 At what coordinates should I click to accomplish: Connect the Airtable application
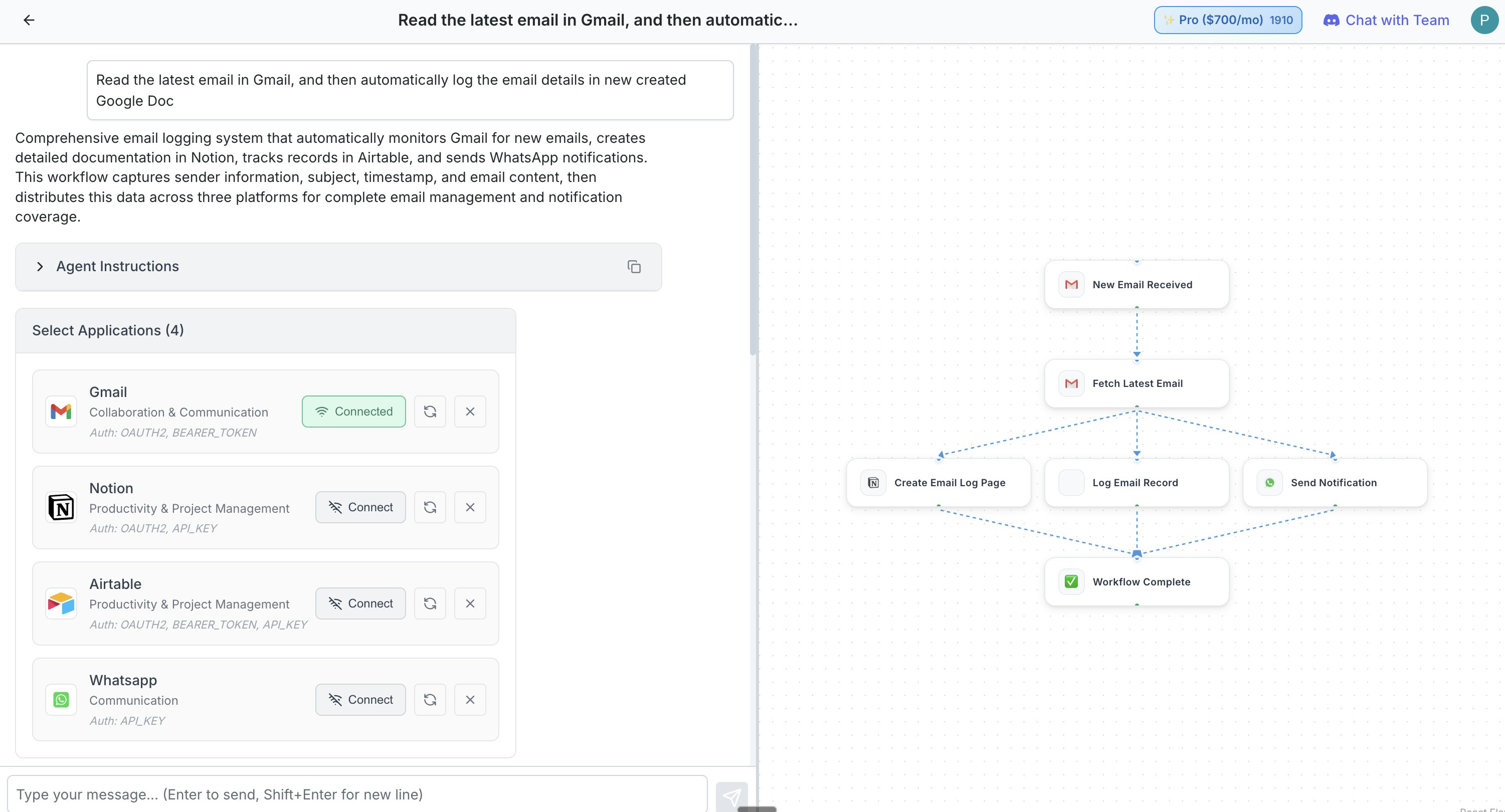360,603
